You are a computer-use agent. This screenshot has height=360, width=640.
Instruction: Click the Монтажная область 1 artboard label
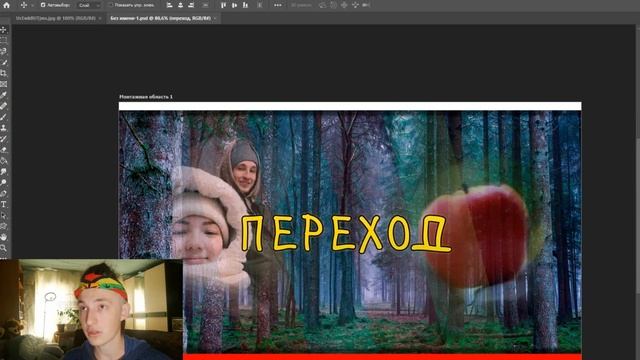[146, 97]
